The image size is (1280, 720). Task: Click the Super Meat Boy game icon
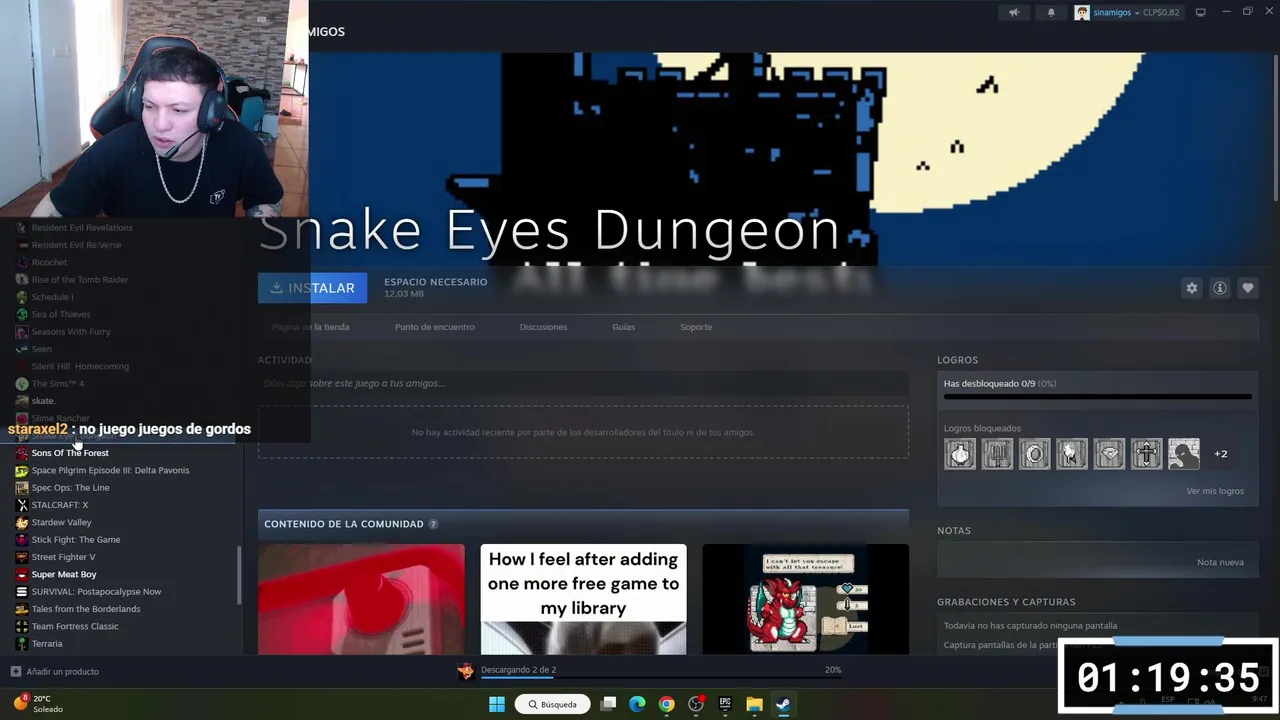click(x=22, y=574)
